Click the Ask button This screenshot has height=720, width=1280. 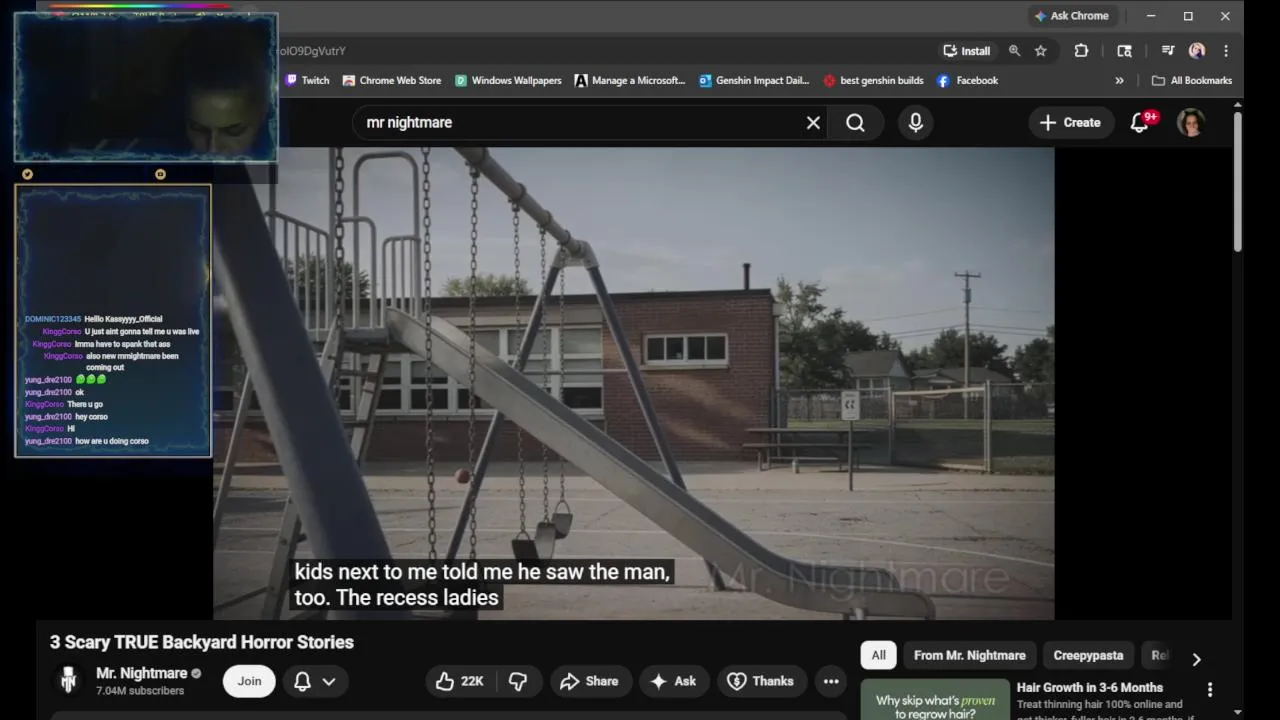click(673, 681)
